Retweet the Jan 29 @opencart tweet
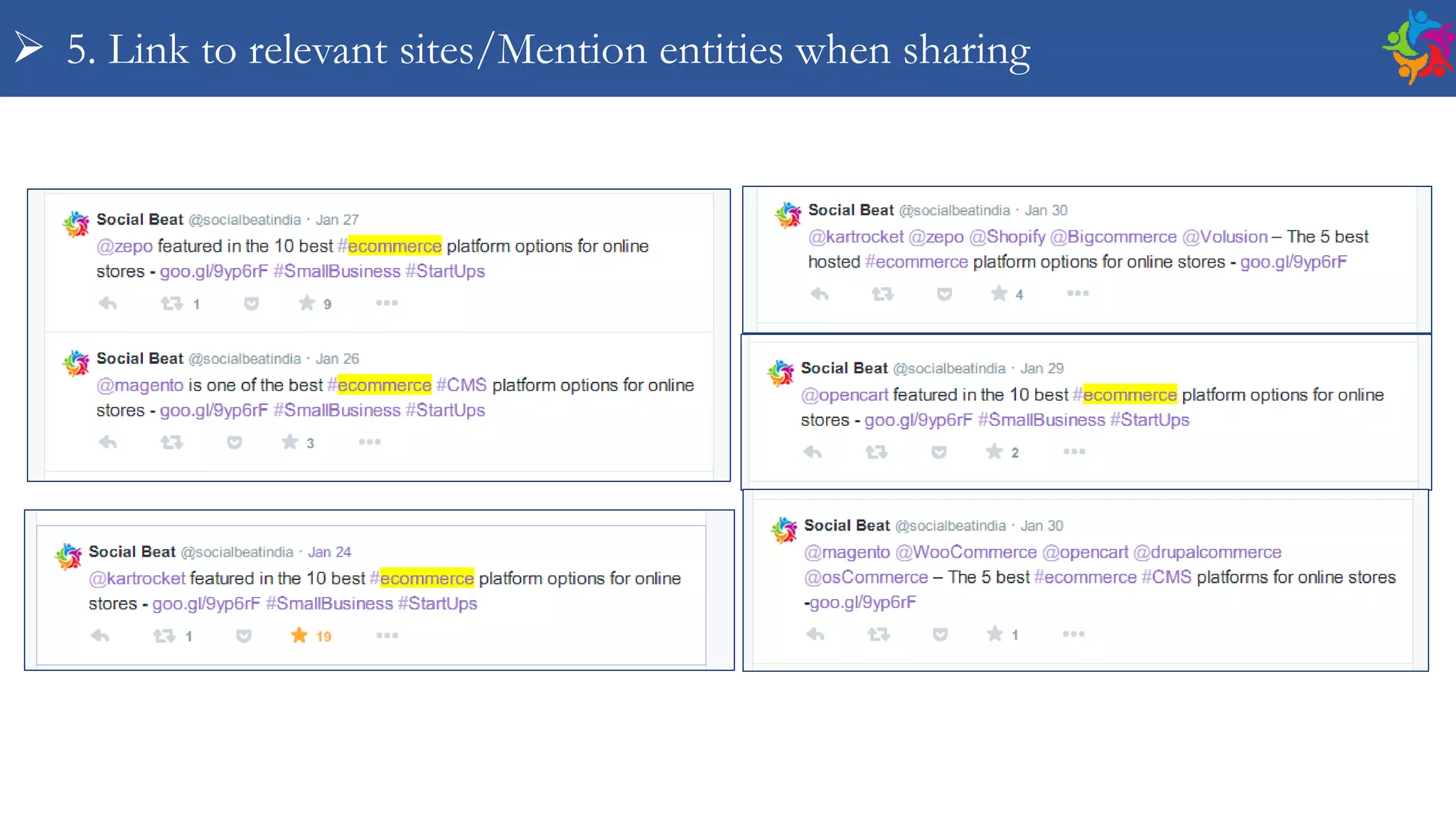Viewport: 1456px width, 819px height. coord(877,452)
